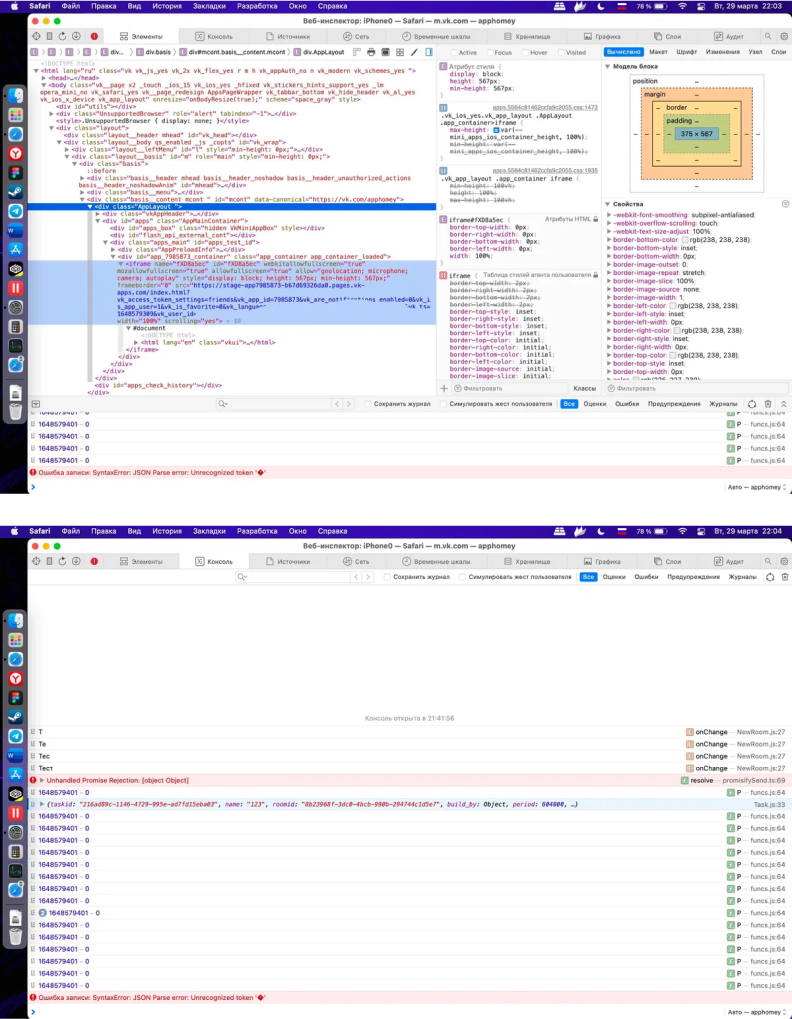The height and width of the screenshot is (1019, 792).
Task: Click print styles icon in DOM breadcrumb bar
Action: [371, 52]
